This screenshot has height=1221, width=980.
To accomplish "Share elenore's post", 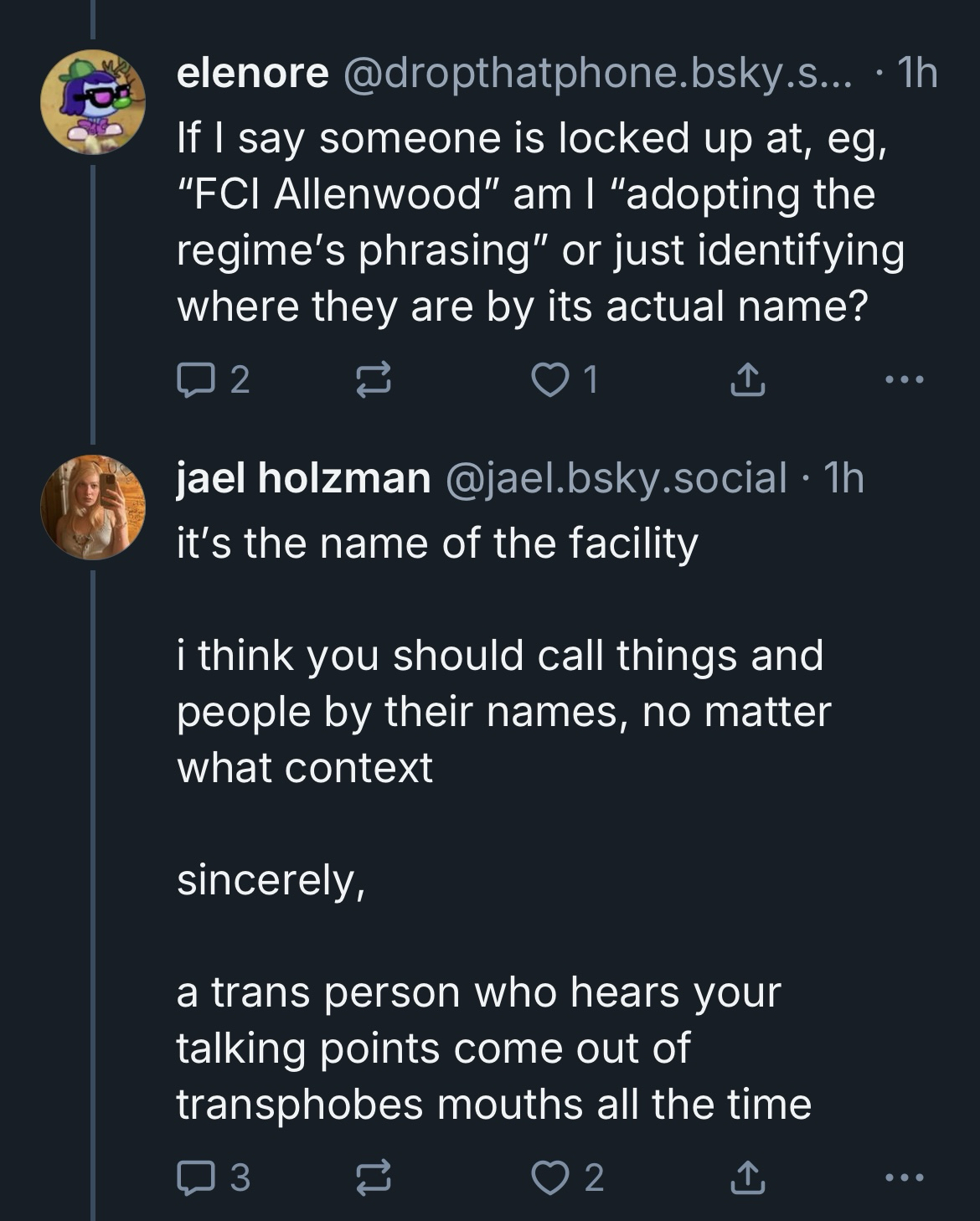I will (747, 381).
